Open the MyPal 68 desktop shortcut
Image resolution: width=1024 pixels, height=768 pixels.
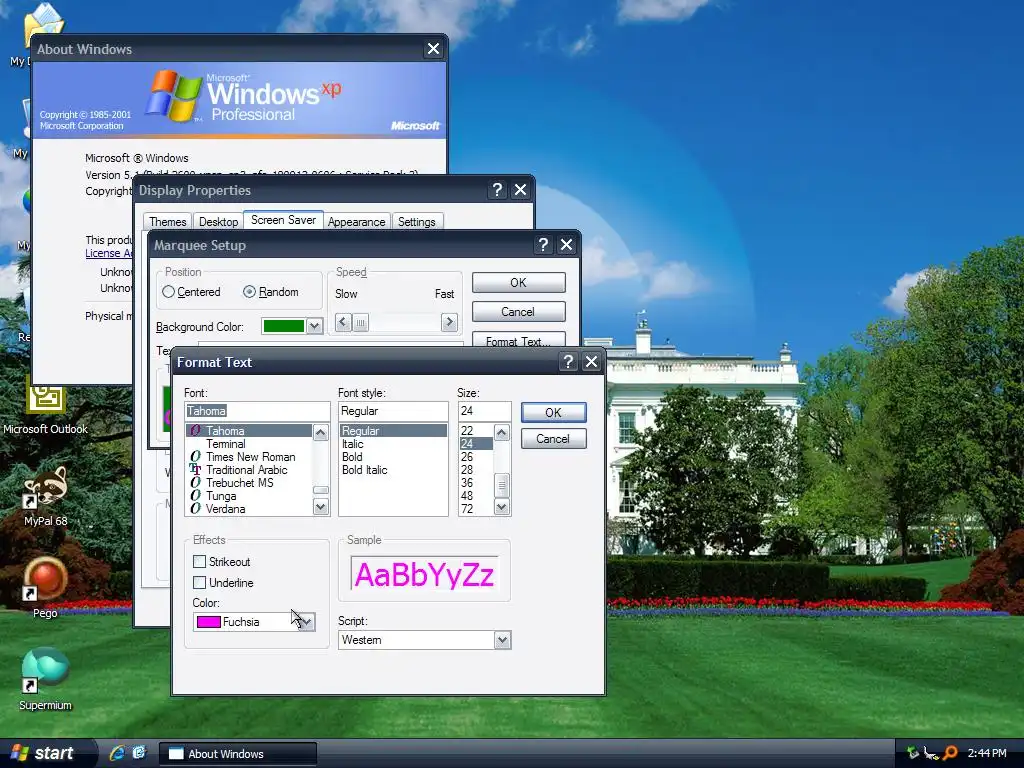click(x=45, y=496)
